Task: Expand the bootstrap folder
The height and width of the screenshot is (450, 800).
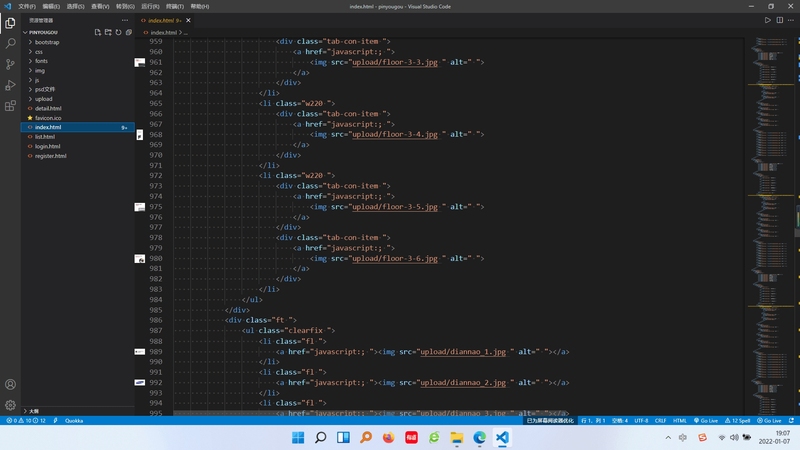Action: click(x=47, y=42)
